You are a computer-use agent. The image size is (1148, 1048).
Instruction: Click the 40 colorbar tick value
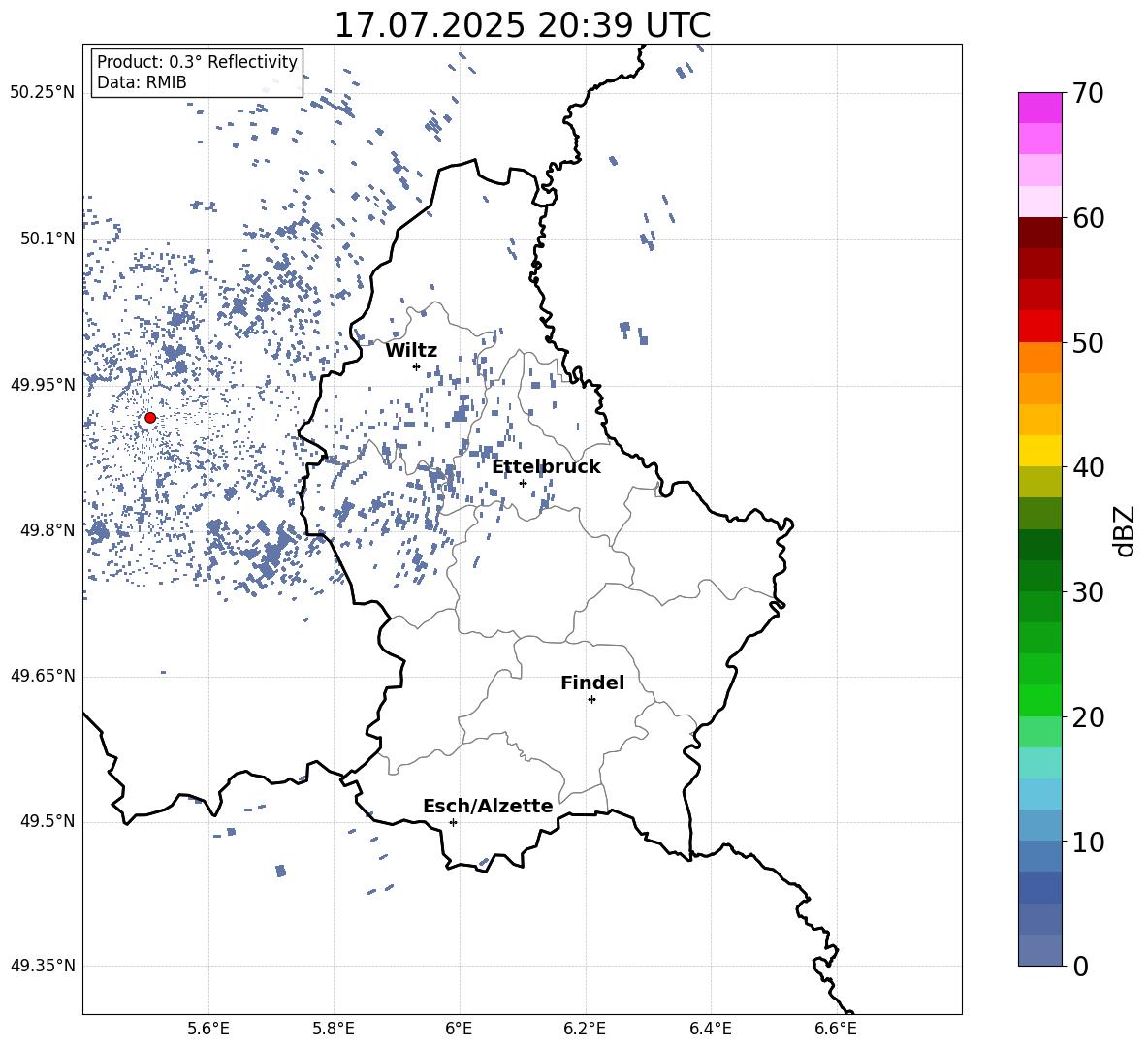pos(1089,467)
